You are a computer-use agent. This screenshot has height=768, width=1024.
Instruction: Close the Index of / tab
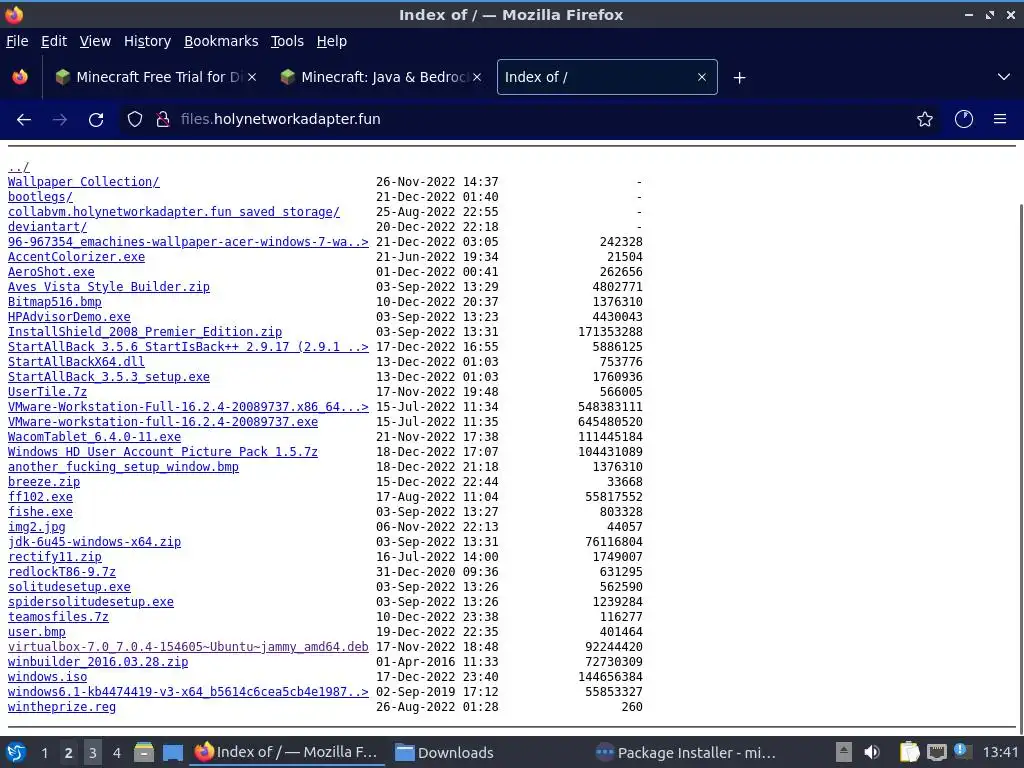pos(702,77)
